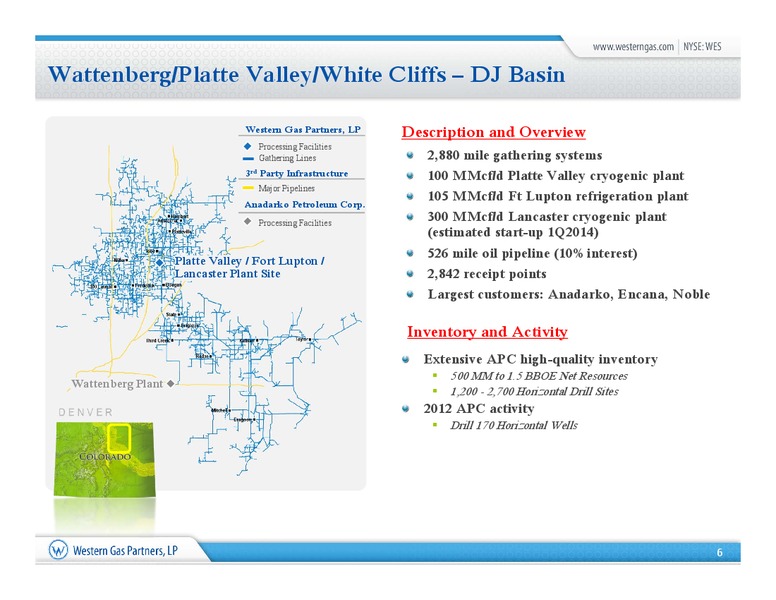Click the bullet beside '2,880 mile gathering systems'
Screen dimensions: 776x600
(x=410, y=155)
